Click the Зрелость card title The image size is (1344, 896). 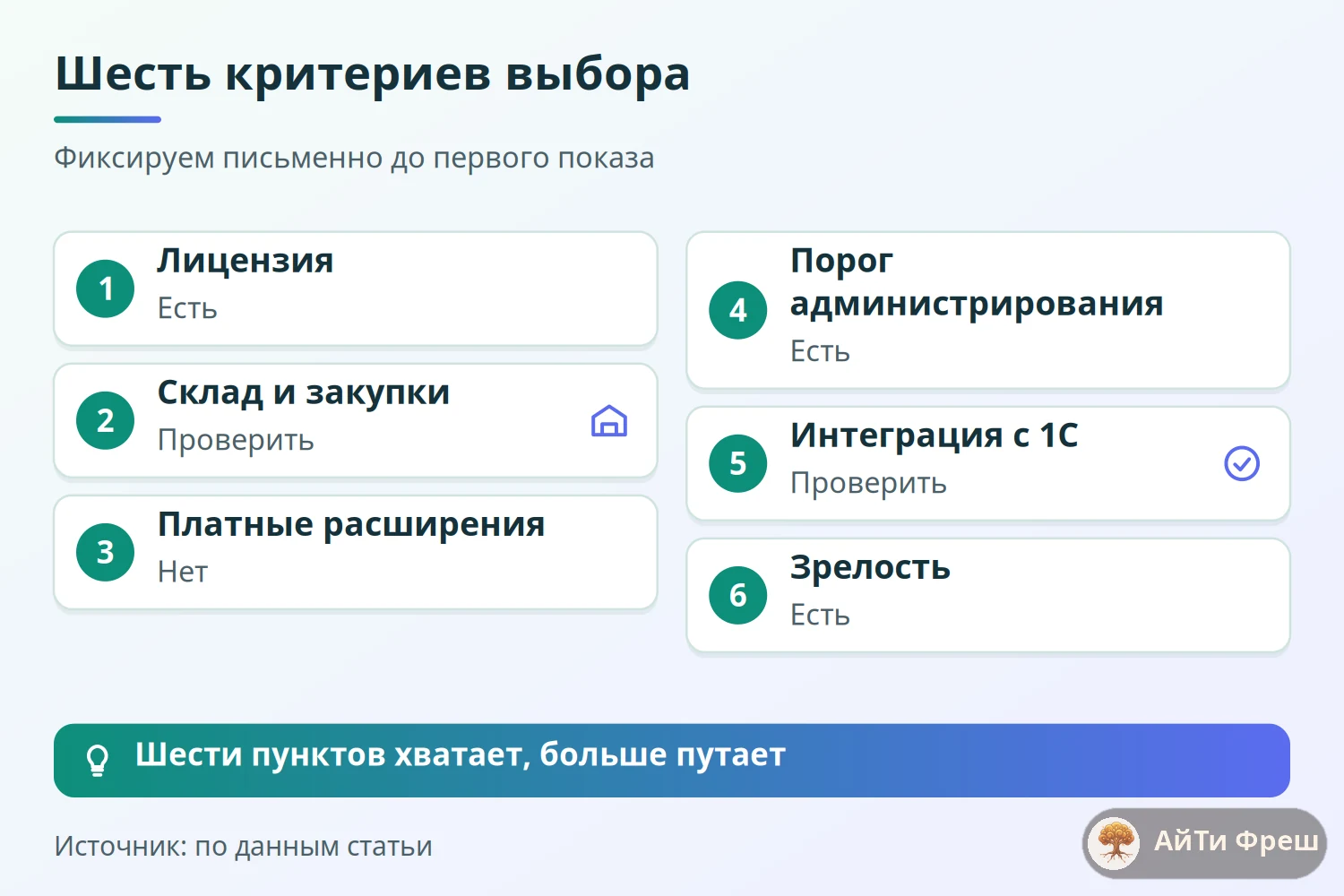870,567
